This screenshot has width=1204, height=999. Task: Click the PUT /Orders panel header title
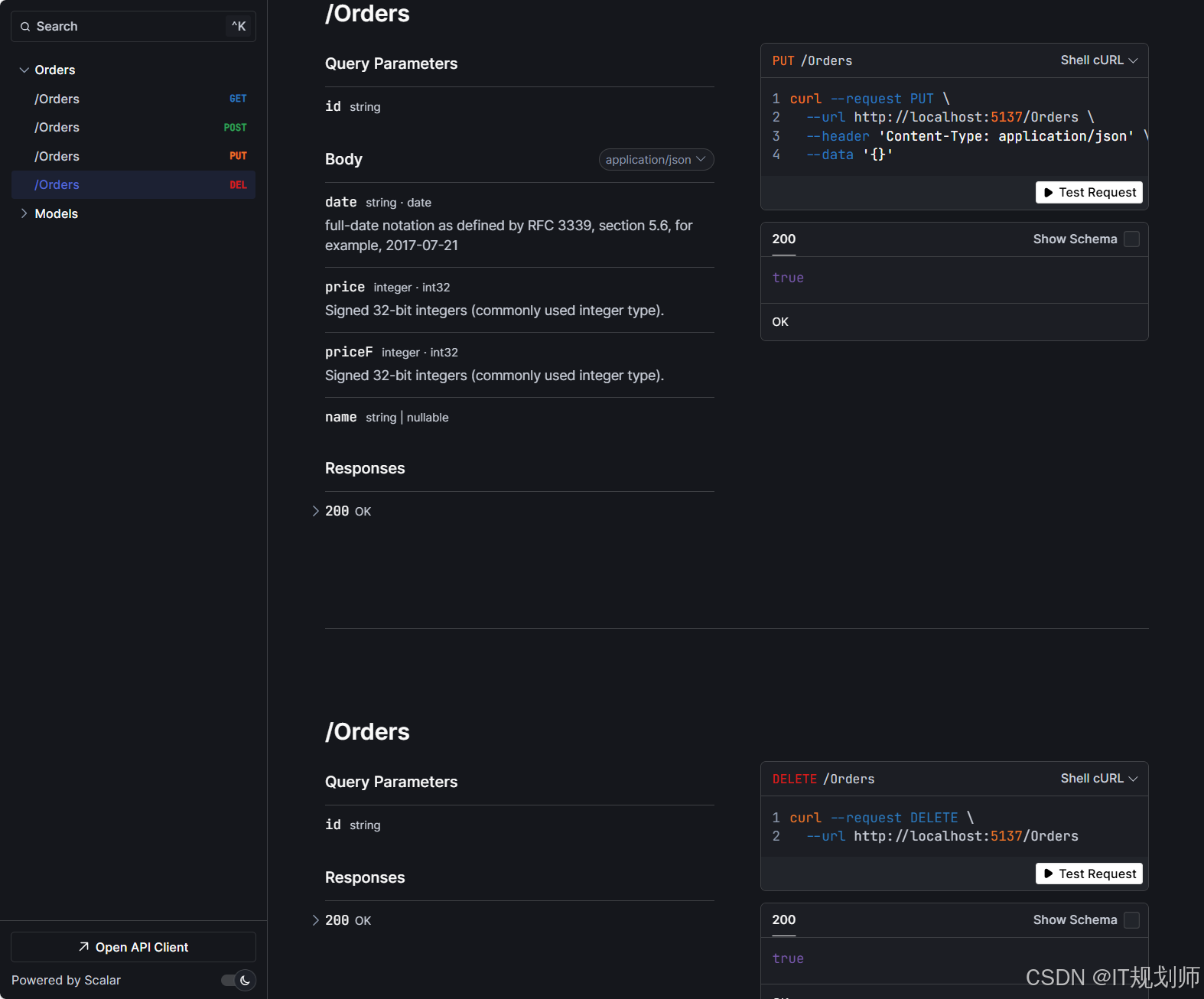[x=812, y=60]
